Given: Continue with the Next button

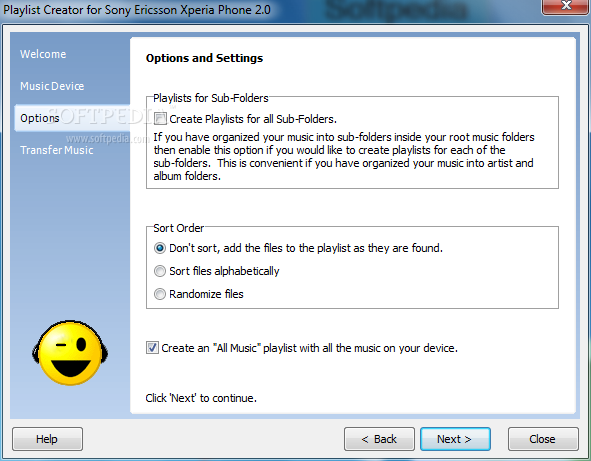Looking at the screenshot, I should tap(455, 439).
